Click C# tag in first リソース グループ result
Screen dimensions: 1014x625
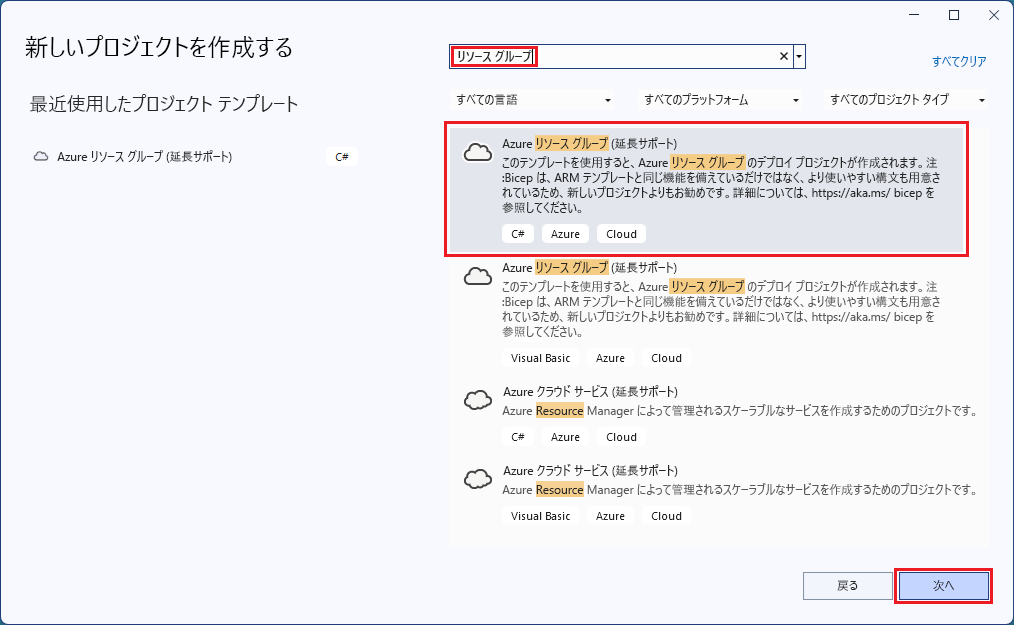(518, 234)
